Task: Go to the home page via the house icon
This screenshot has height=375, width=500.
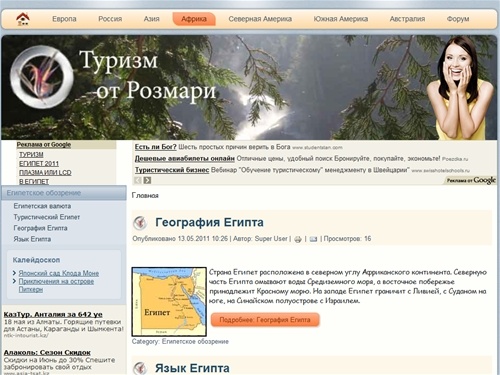Action: click(x=23, y=19)
